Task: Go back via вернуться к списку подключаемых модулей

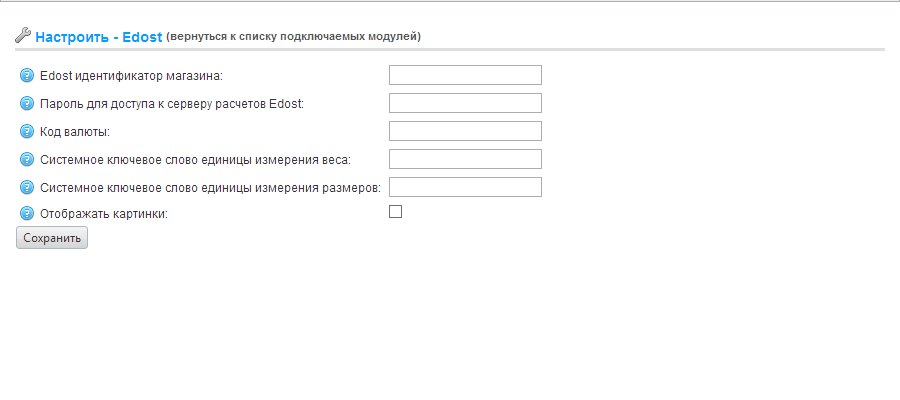Action: pos(293,37)
